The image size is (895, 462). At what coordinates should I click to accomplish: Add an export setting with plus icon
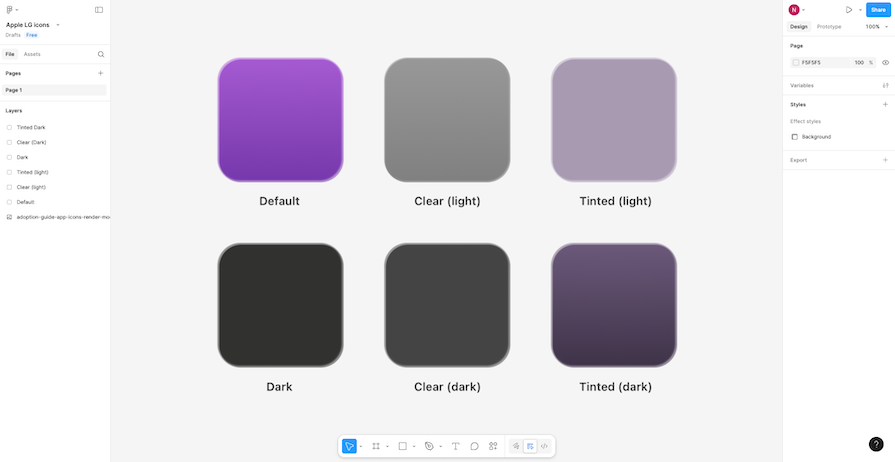[885, 160]
